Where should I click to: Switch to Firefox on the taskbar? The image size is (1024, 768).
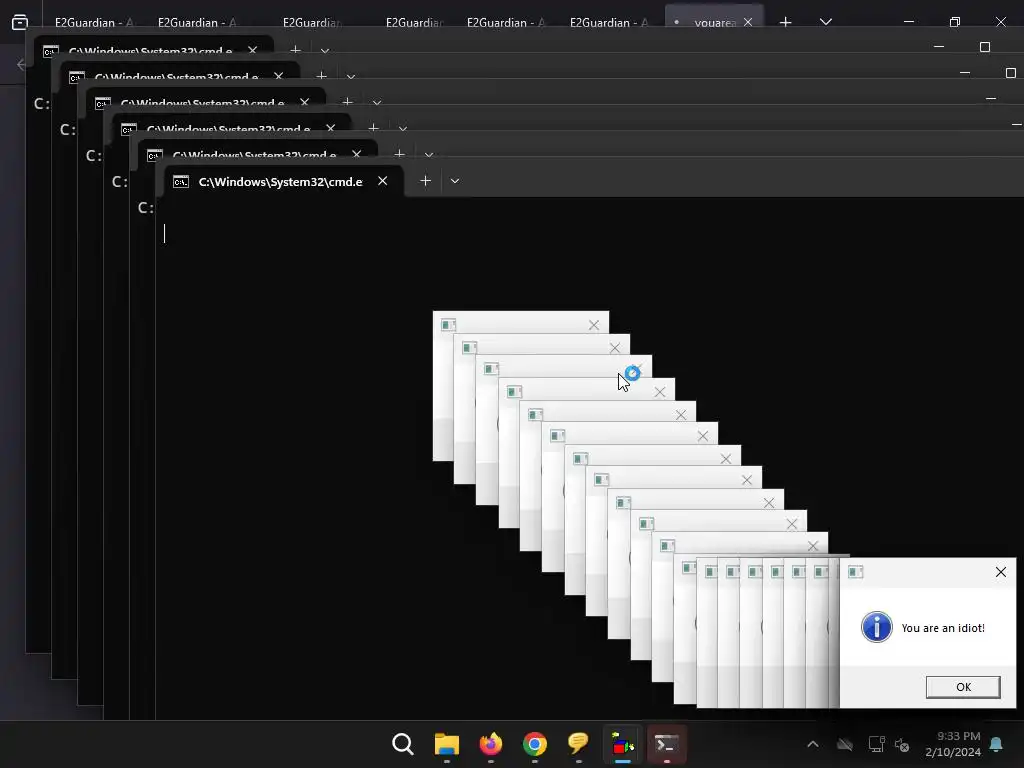[x=490, y=744]
